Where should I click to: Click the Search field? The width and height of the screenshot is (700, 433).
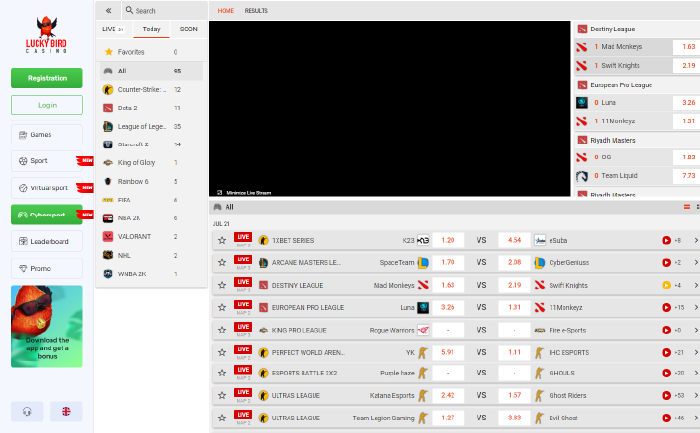164,11
